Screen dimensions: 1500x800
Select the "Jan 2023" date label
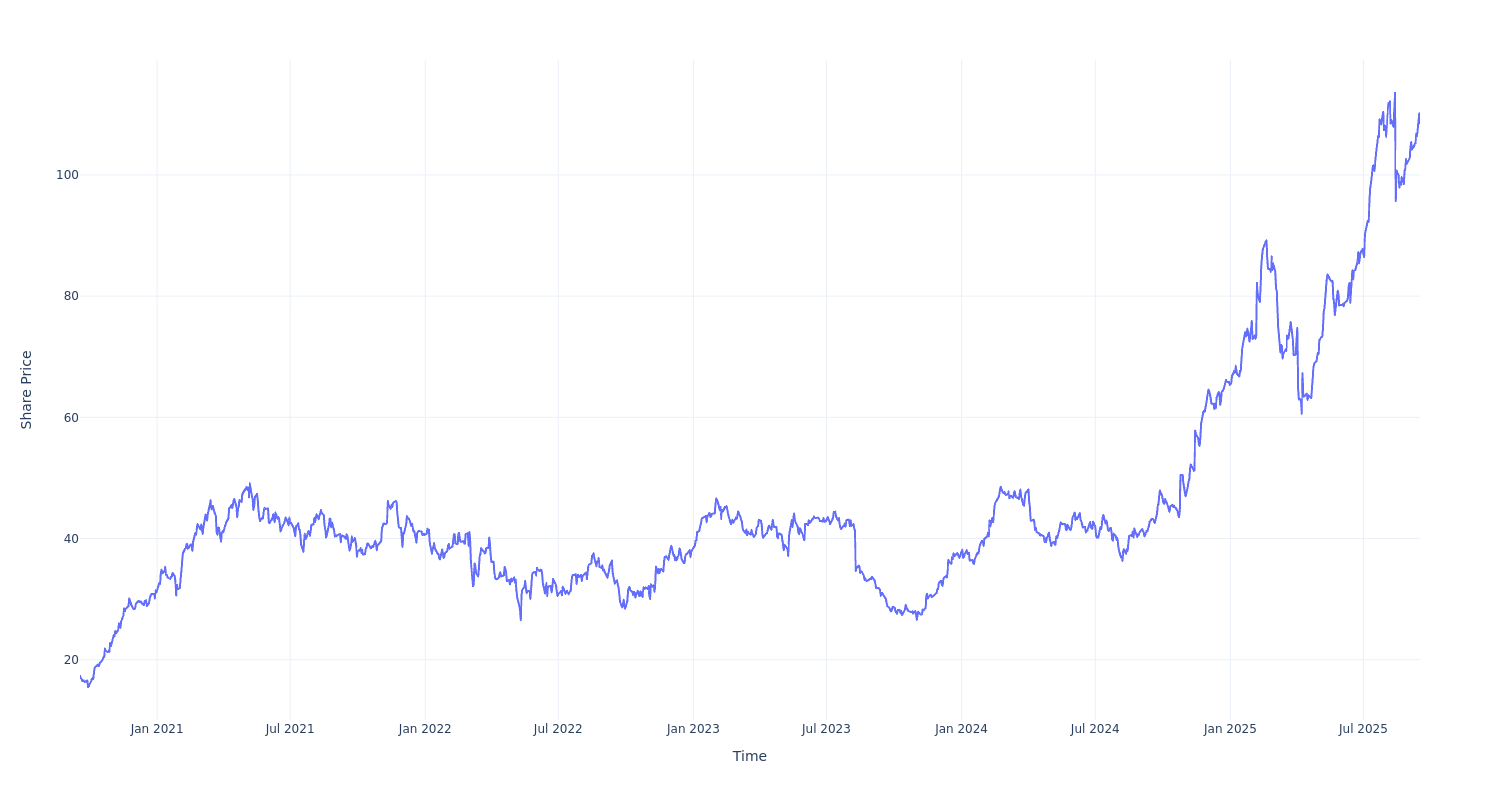pyautogui.click(x=693, y=729)
